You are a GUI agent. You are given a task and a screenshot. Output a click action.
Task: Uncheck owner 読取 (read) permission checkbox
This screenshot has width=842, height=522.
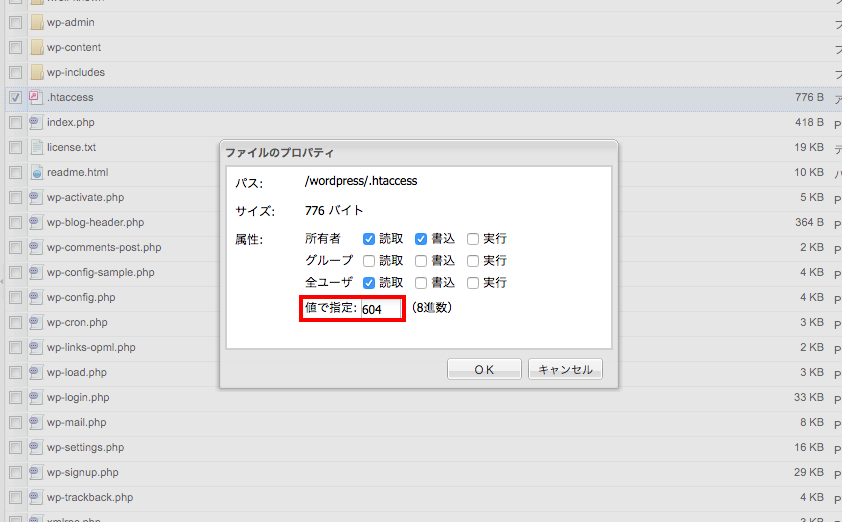point(369,239)
